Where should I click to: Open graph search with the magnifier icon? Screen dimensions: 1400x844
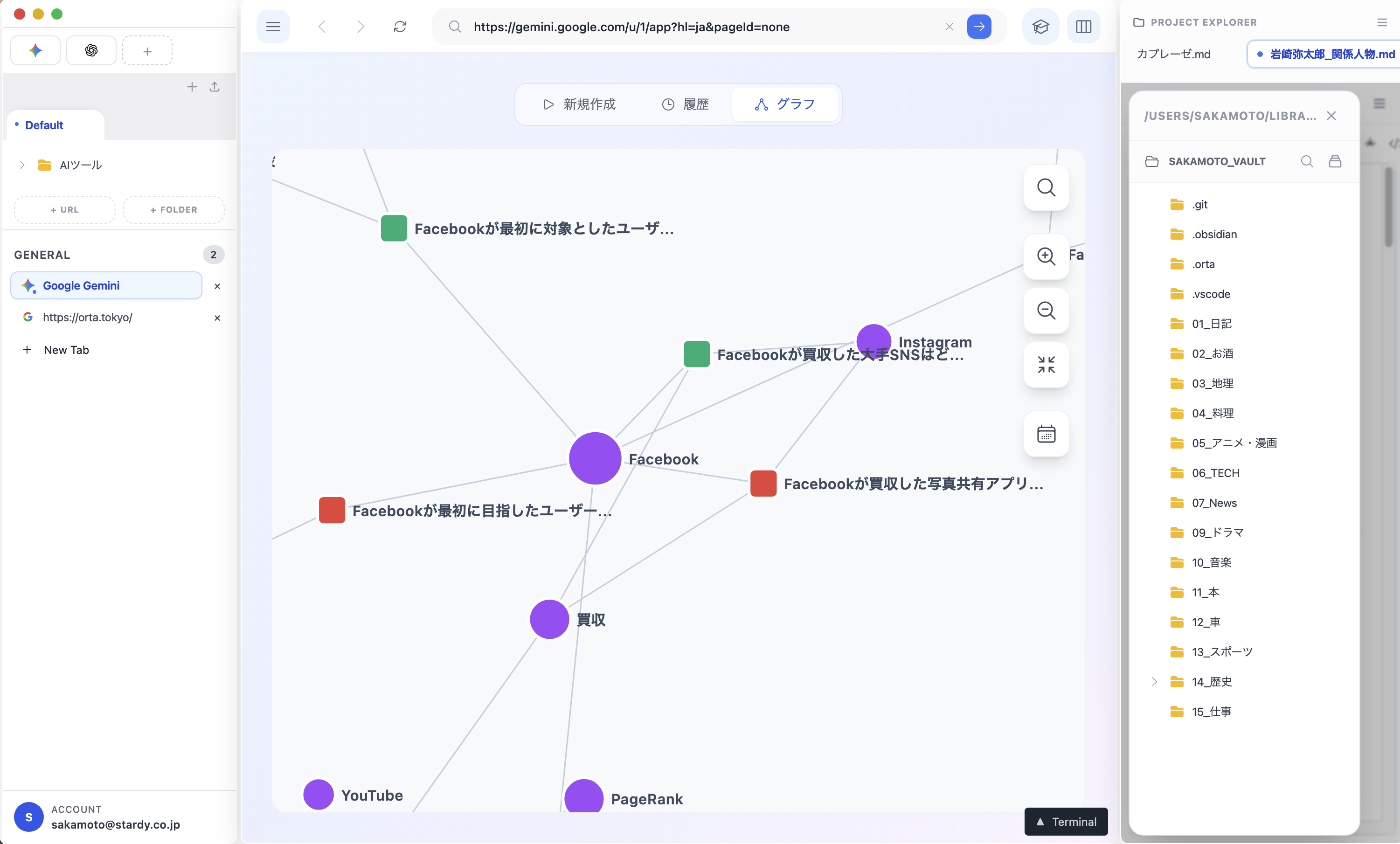(x=1046, y=187)
